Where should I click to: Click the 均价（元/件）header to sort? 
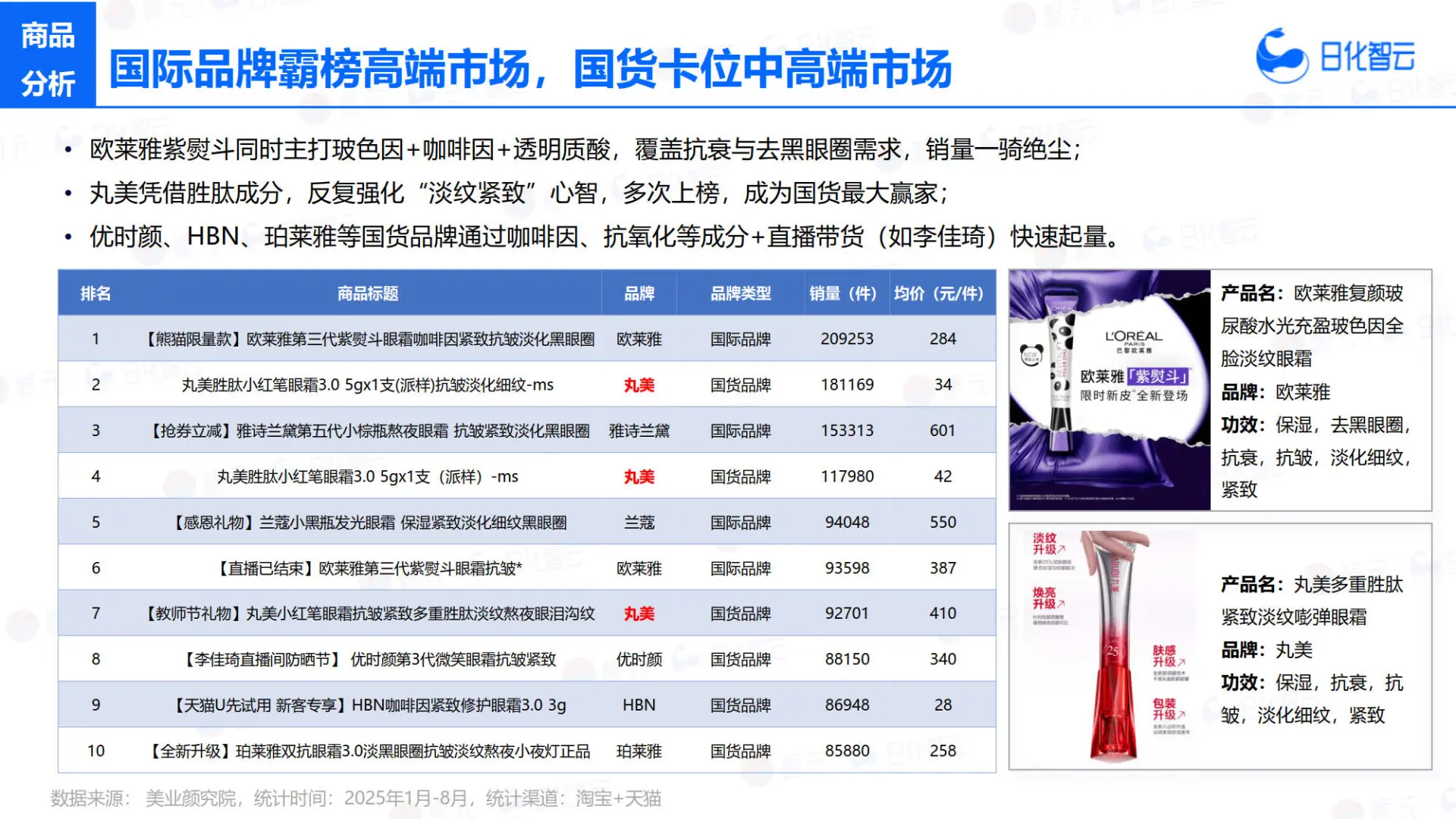pyautogui.click(x=940, y=293)
